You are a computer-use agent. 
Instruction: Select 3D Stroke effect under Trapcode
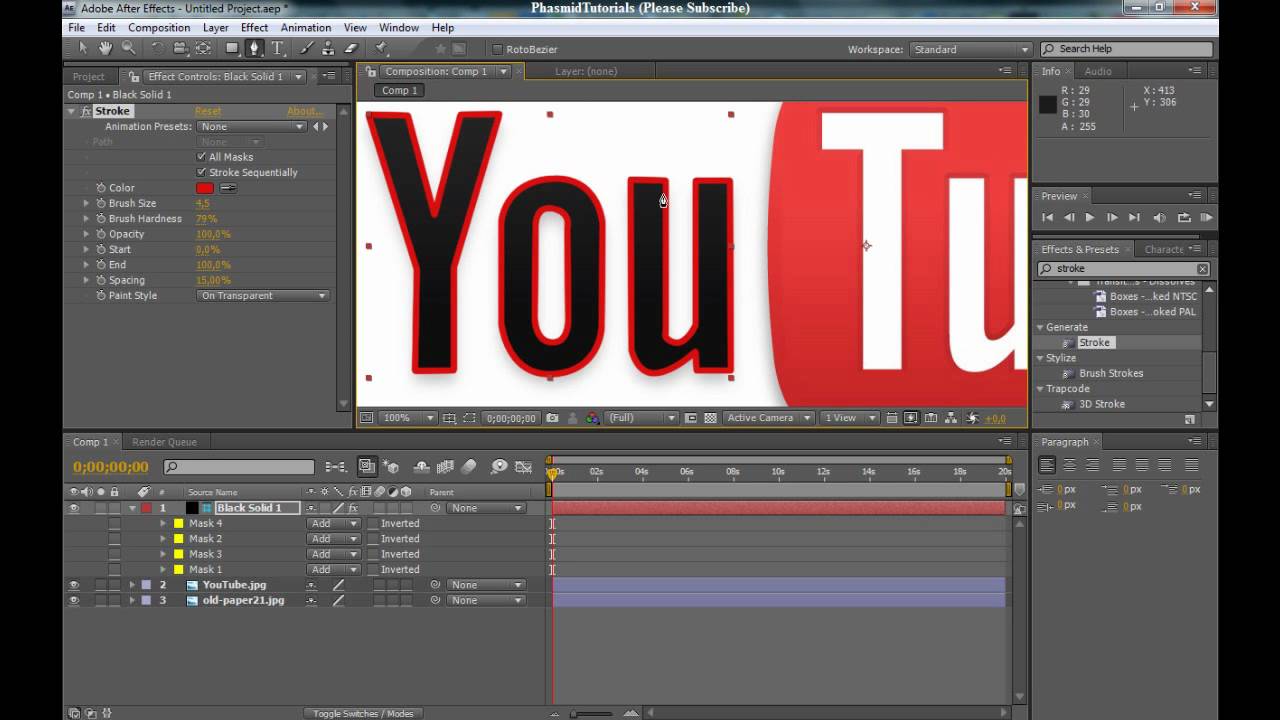tap(1102, 404)
